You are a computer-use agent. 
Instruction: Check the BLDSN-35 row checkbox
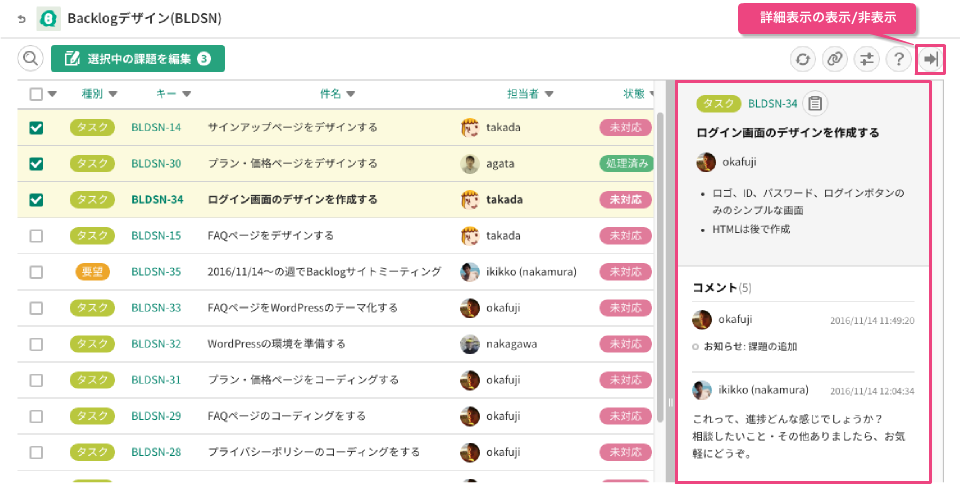point(36,272)
